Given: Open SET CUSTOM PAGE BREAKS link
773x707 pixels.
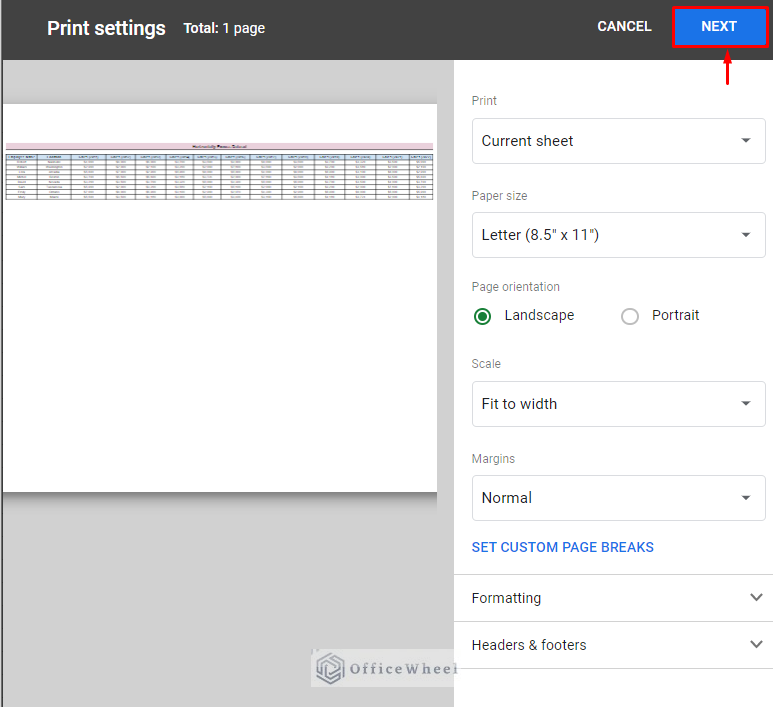Looking at the screenshot, I should (562, 547).
